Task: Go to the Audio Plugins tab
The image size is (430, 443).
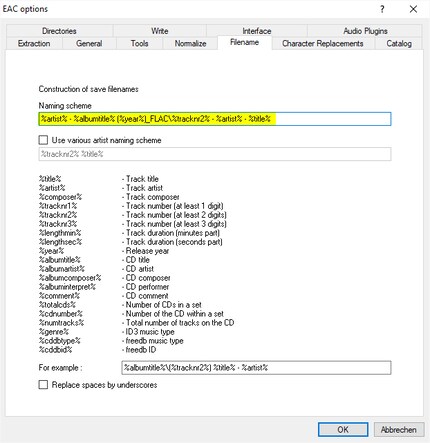Action: coord(365,31)
